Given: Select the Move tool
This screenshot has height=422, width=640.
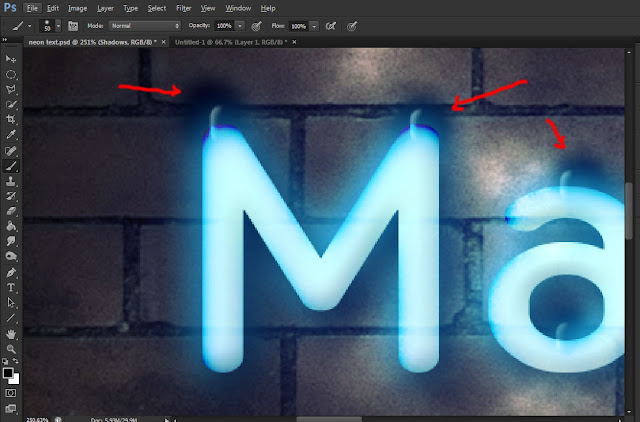Looking at the screenshot, I should (x=11, y=59).
